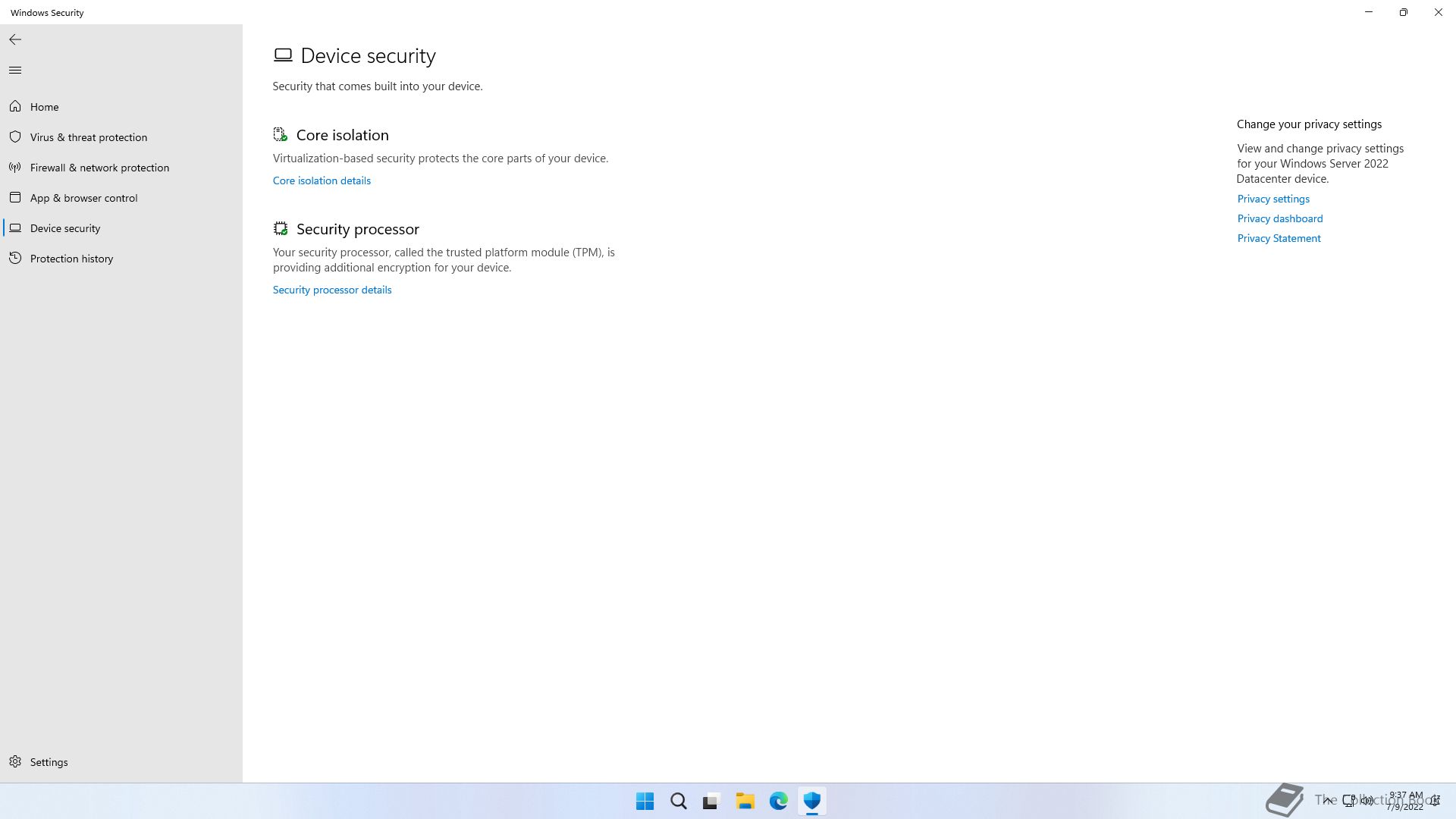Collapse the navigation hamburger menu
The width and height of the screenshot is (1456, 819).
[x=15, y=71]
